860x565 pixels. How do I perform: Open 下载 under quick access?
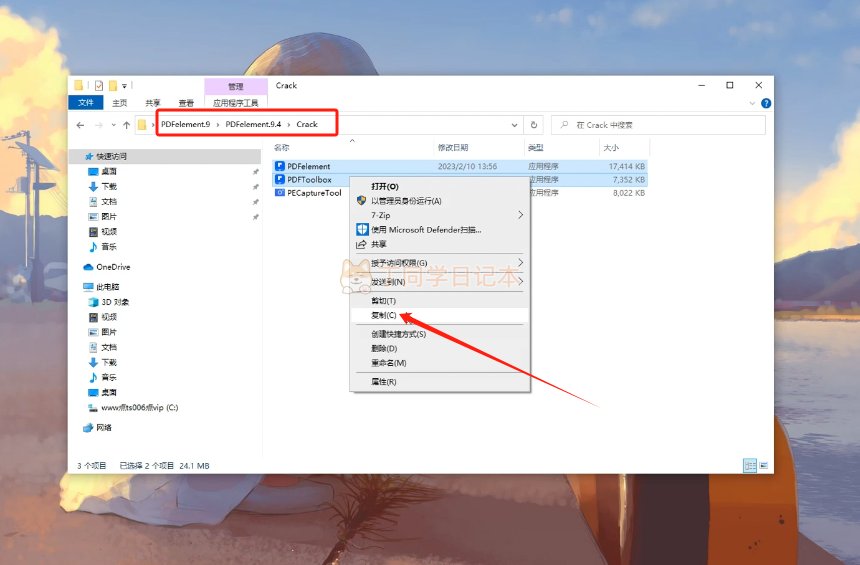pyautogui.click(x=109, y=187)
